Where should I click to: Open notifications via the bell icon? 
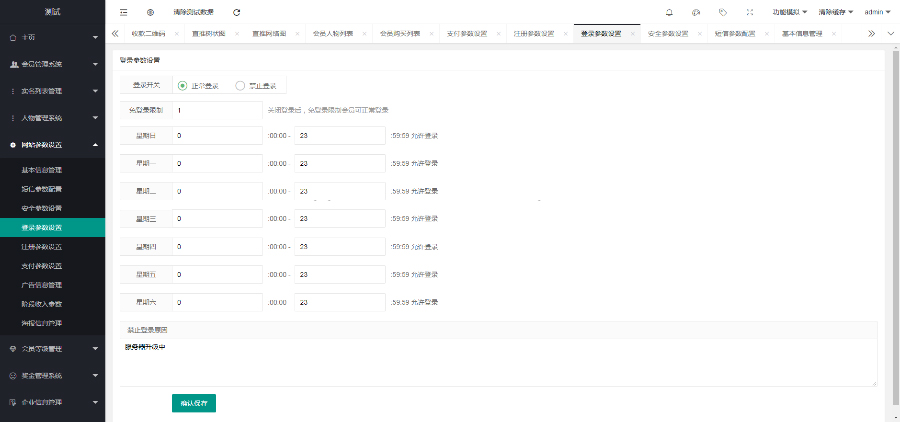(x=669, y=12)
